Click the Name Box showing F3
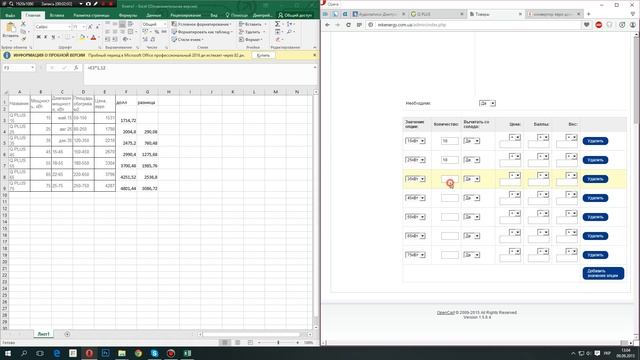Image resolution: width=640 pixels, height=360 pixels. click(x=18, y=68)
